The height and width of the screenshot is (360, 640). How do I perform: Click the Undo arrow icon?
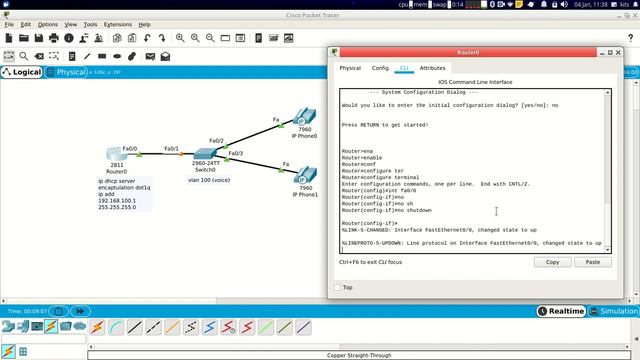(147, 38)
